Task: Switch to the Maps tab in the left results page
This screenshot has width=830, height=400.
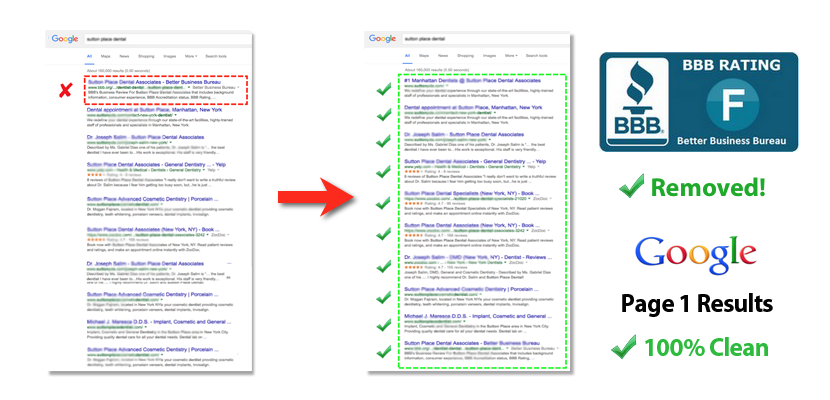Action: point(106,56)
